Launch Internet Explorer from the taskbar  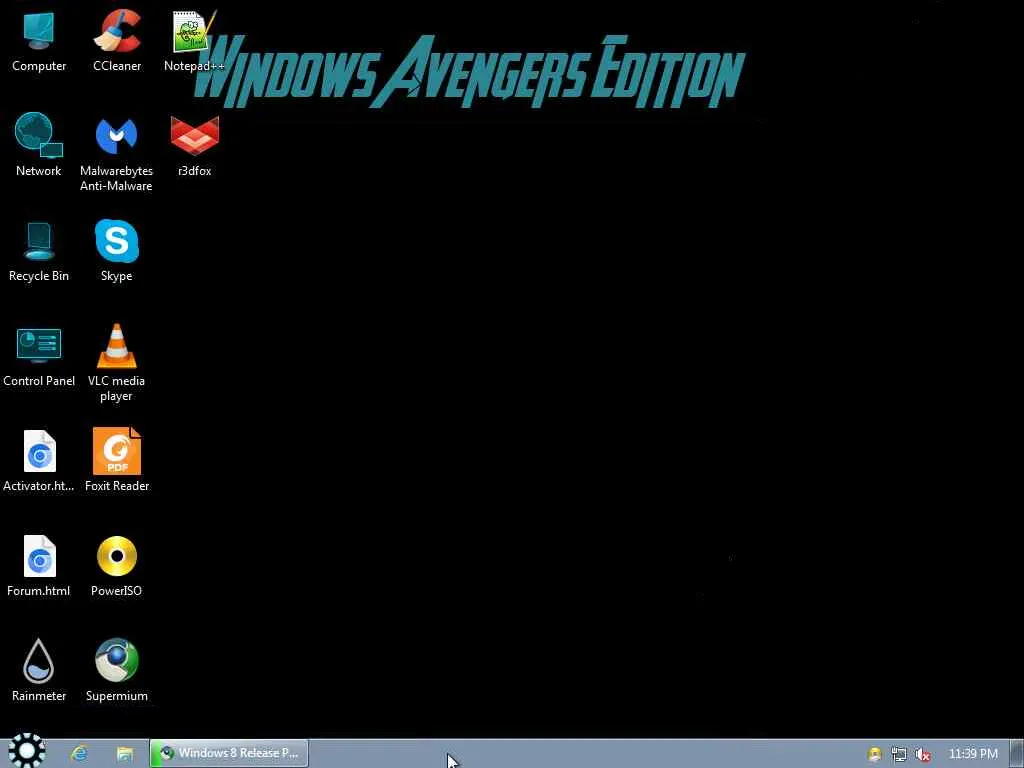coord(79,754)
